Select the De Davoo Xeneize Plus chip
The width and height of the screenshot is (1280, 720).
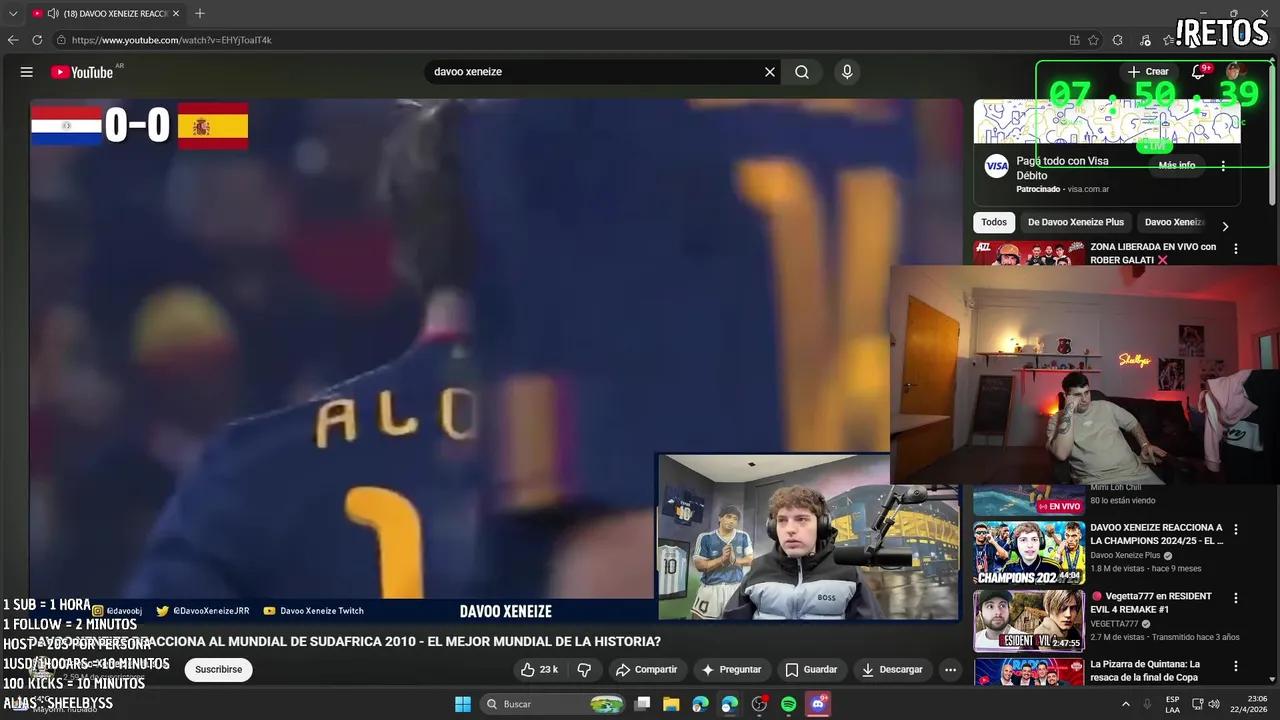(x=1076, y=222)
